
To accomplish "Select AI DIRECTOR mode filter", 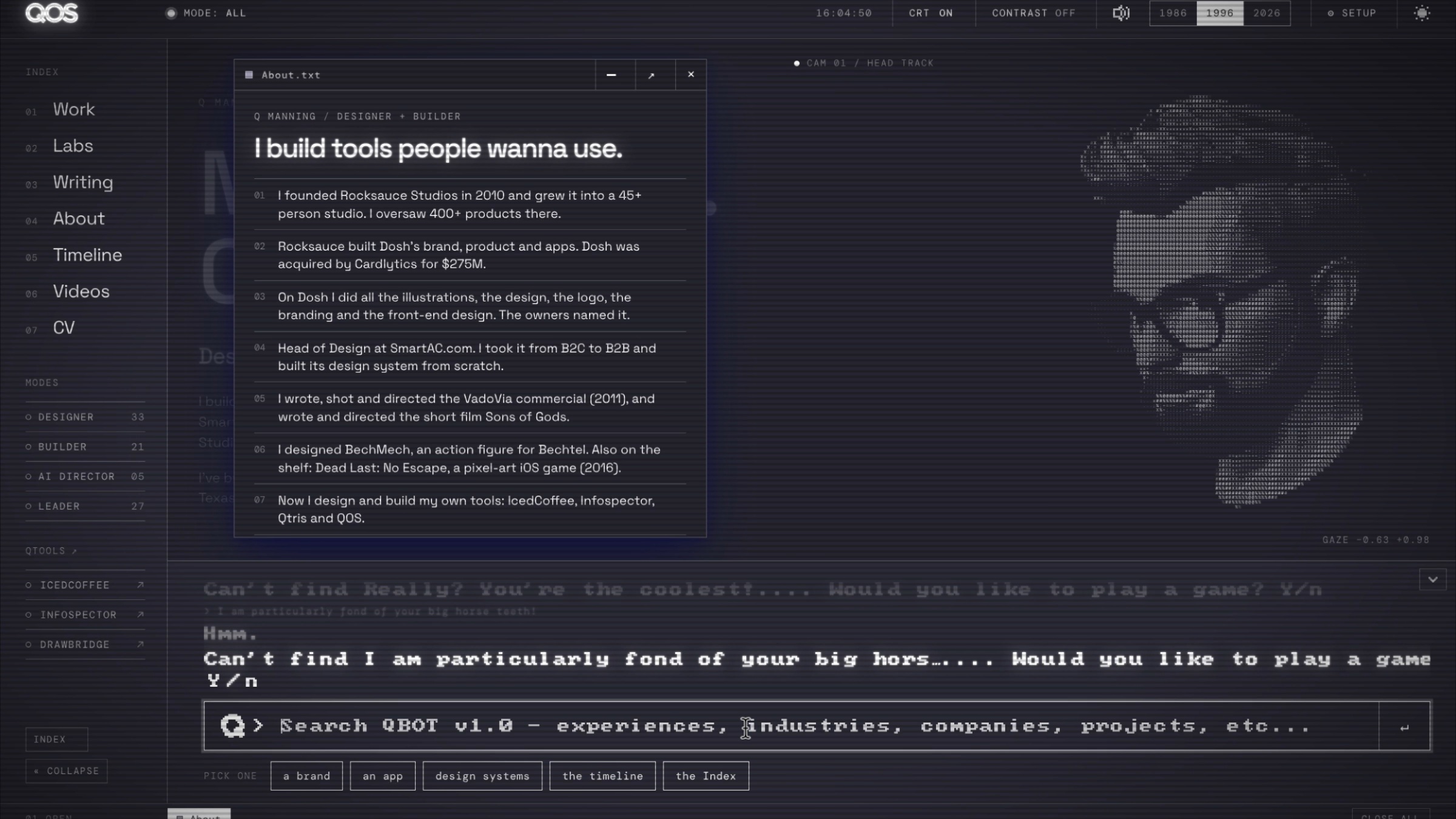I will [85, 476].
